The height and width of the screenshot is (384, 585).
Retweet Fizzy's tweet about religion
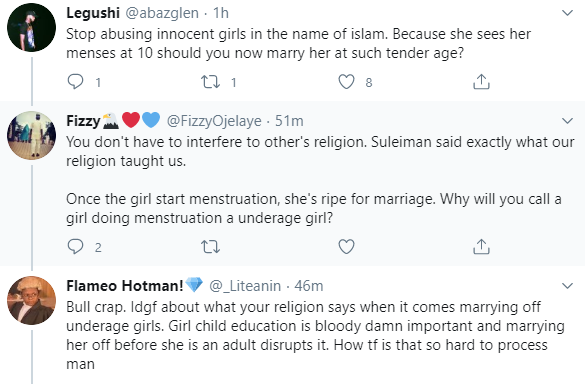pos(210,247)
